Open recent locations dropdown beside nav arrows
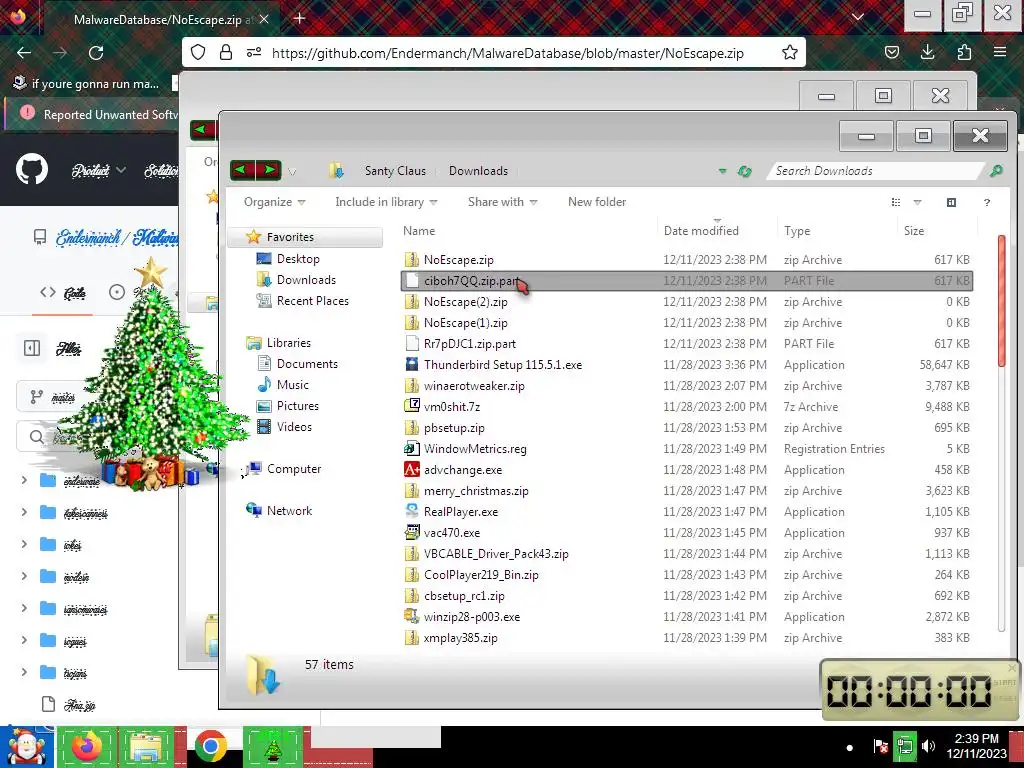 [x=293, y=172]
